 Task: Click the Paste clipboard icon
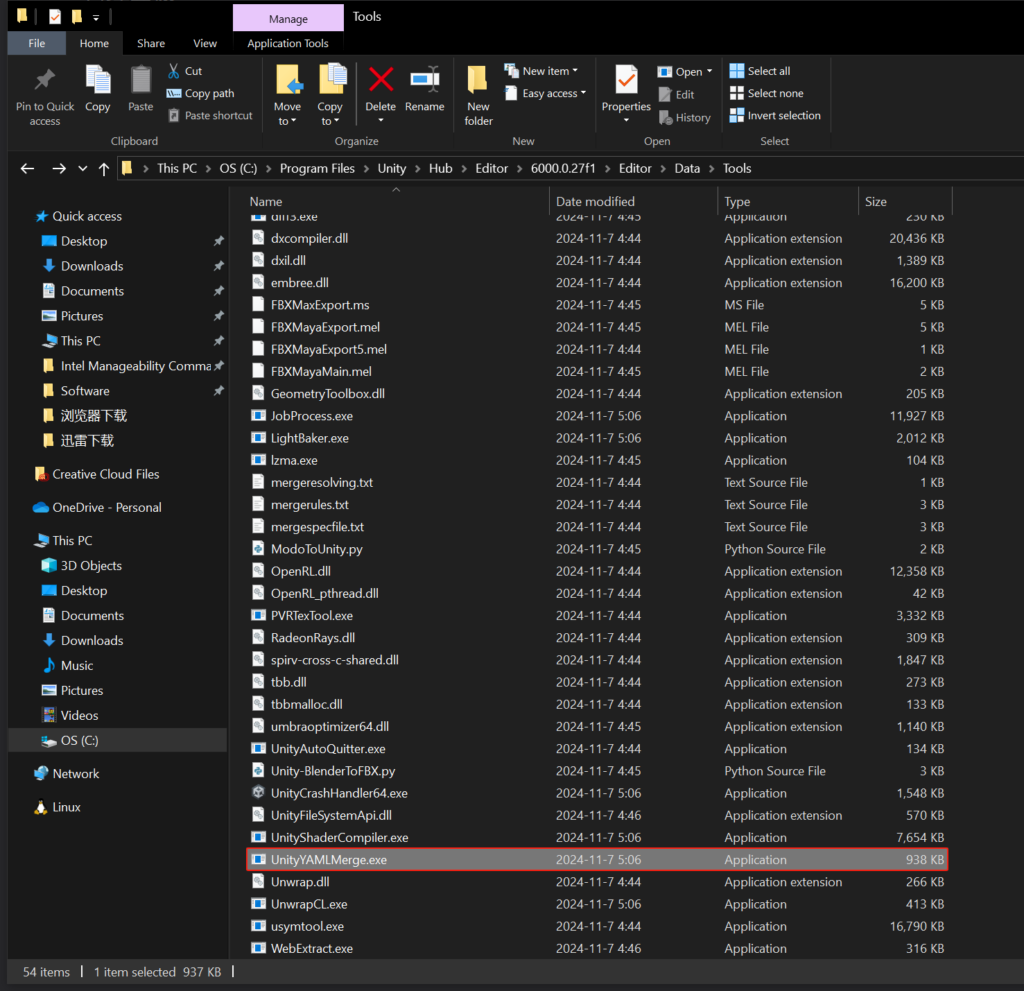pos(141,81)
